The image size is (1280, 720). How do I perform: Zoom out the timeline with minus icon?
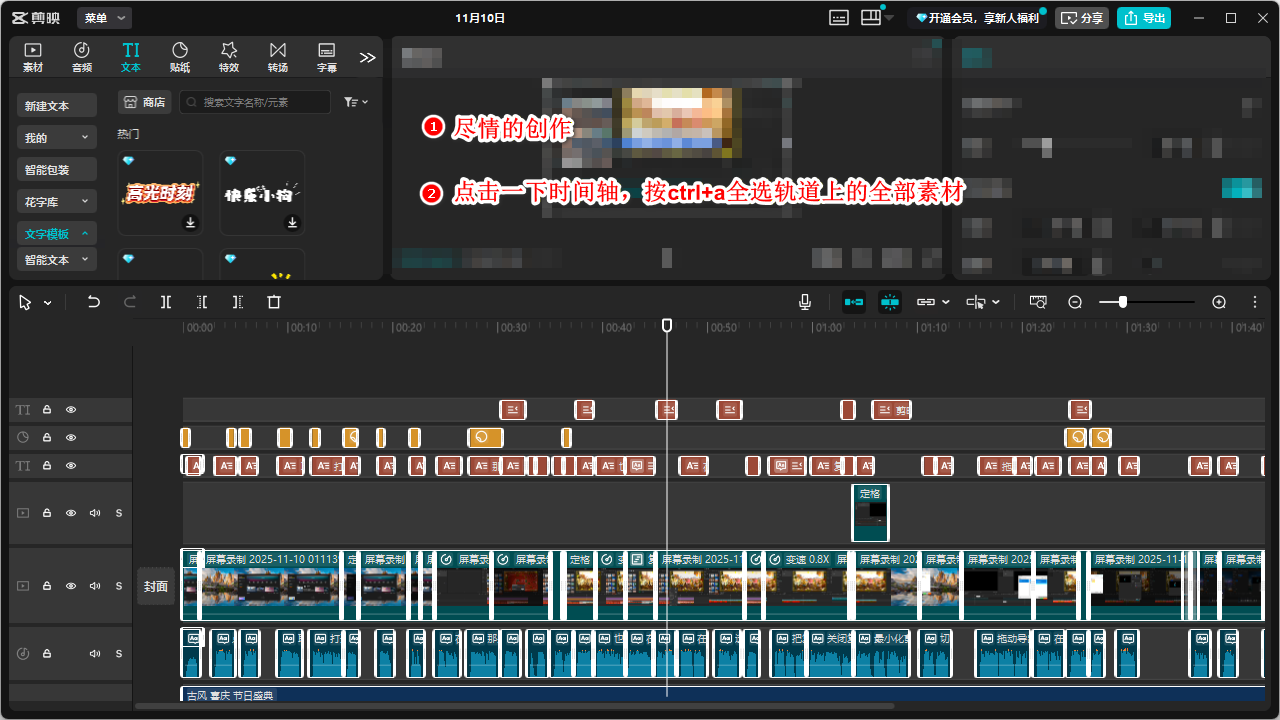pos(1075,302)
